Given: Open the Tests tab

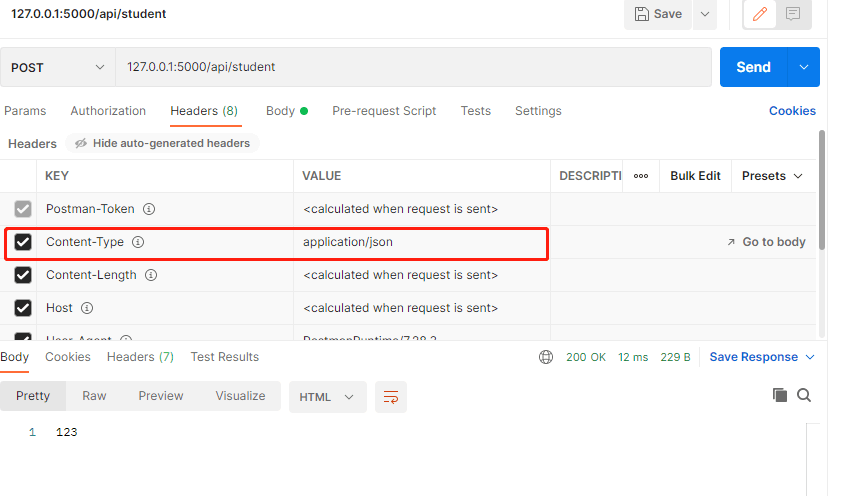Looking at the screenshot, I should pyautogui.click(x=476, y=111).
